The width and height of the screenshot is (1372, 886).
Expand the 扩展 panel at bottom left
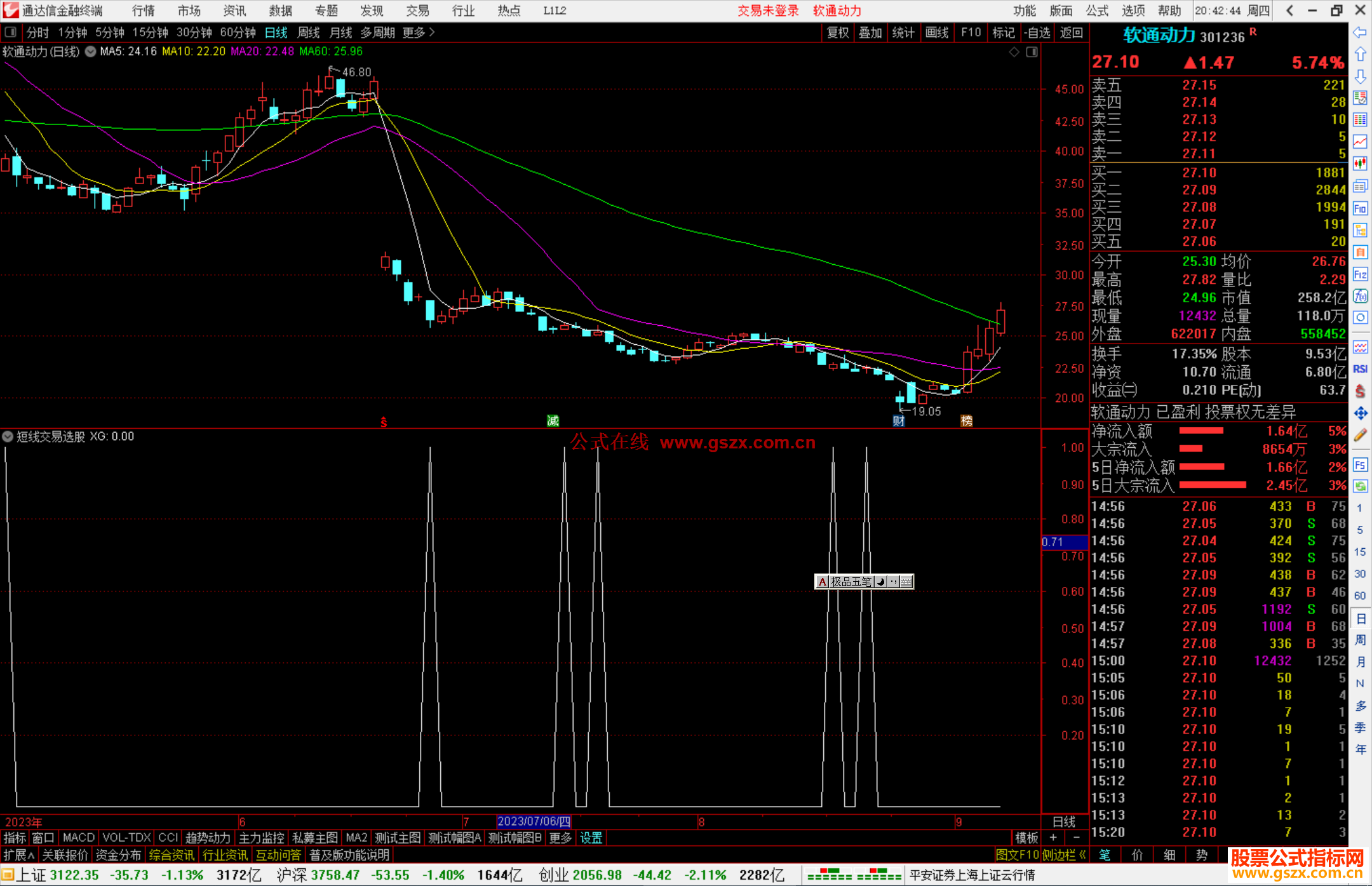(19, 855)
